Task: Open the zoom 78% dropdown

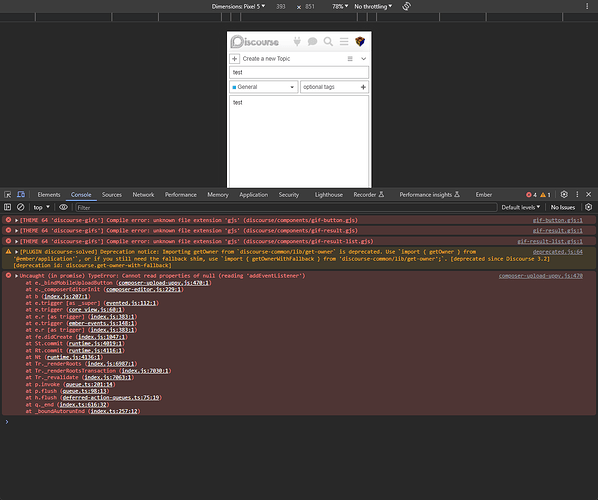Action: [x=340, y=6]
